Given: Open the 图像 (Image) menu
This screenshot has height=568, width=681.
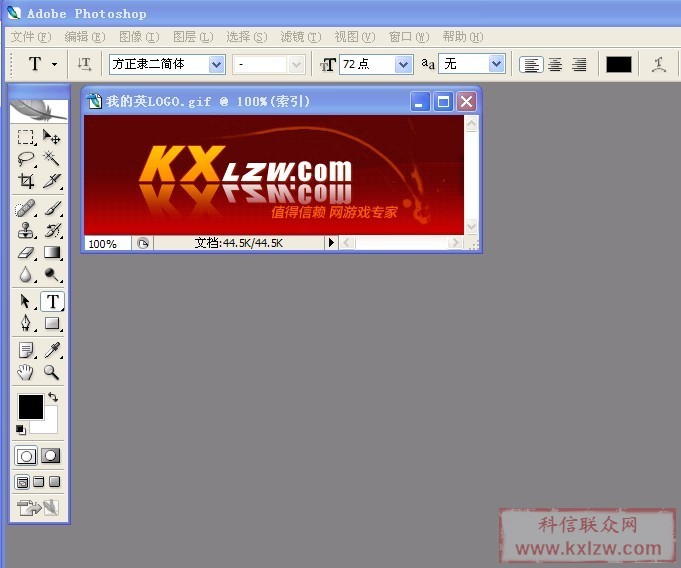Looking at the screenshot, I should [139, 37].
